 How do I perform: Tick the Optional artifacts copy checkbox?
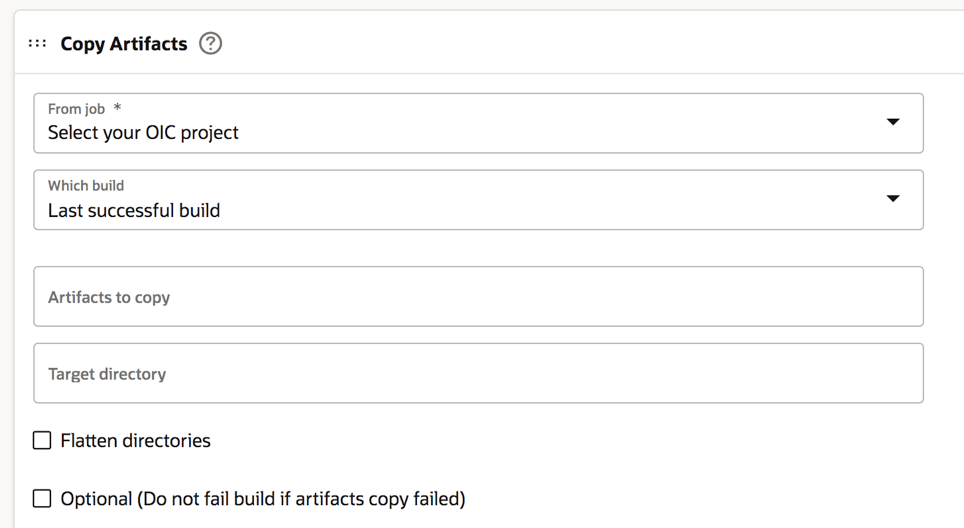pos(42,498)
